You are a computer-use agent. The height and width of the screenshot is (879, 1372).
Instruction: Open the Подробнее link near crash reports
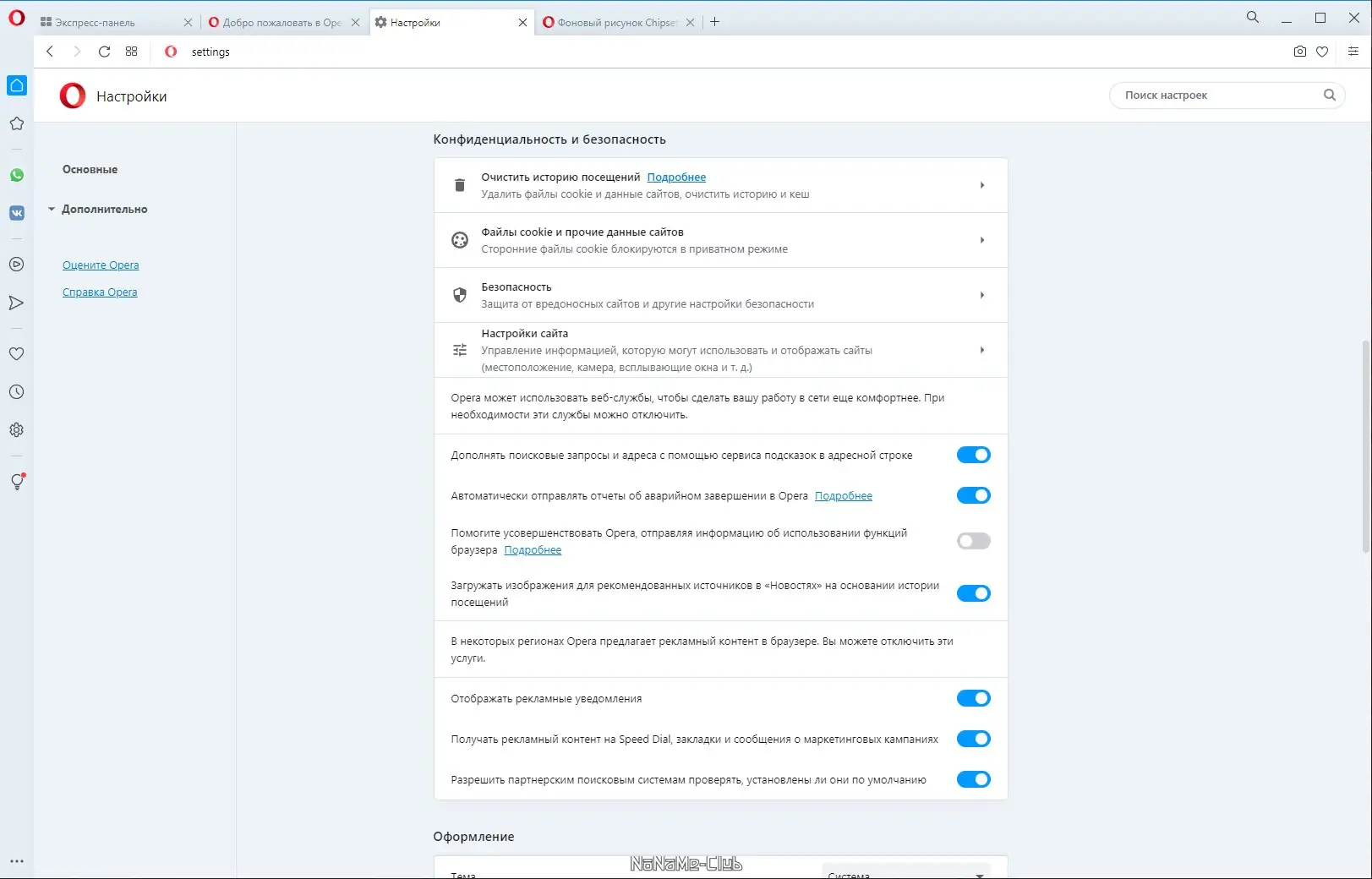[843, 495]
